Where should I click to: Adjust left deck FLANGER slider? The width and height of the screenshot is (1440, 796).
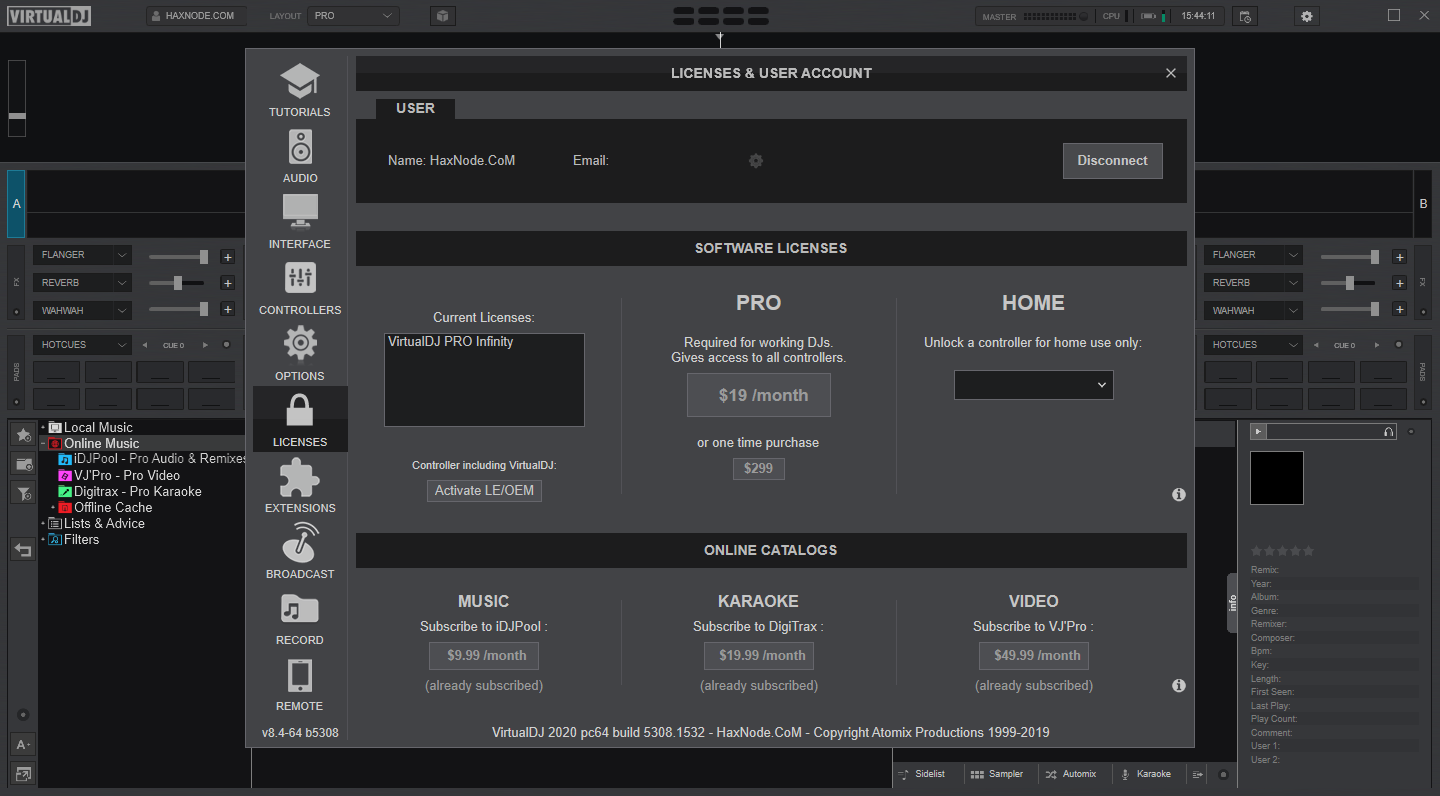pos(178,257)
